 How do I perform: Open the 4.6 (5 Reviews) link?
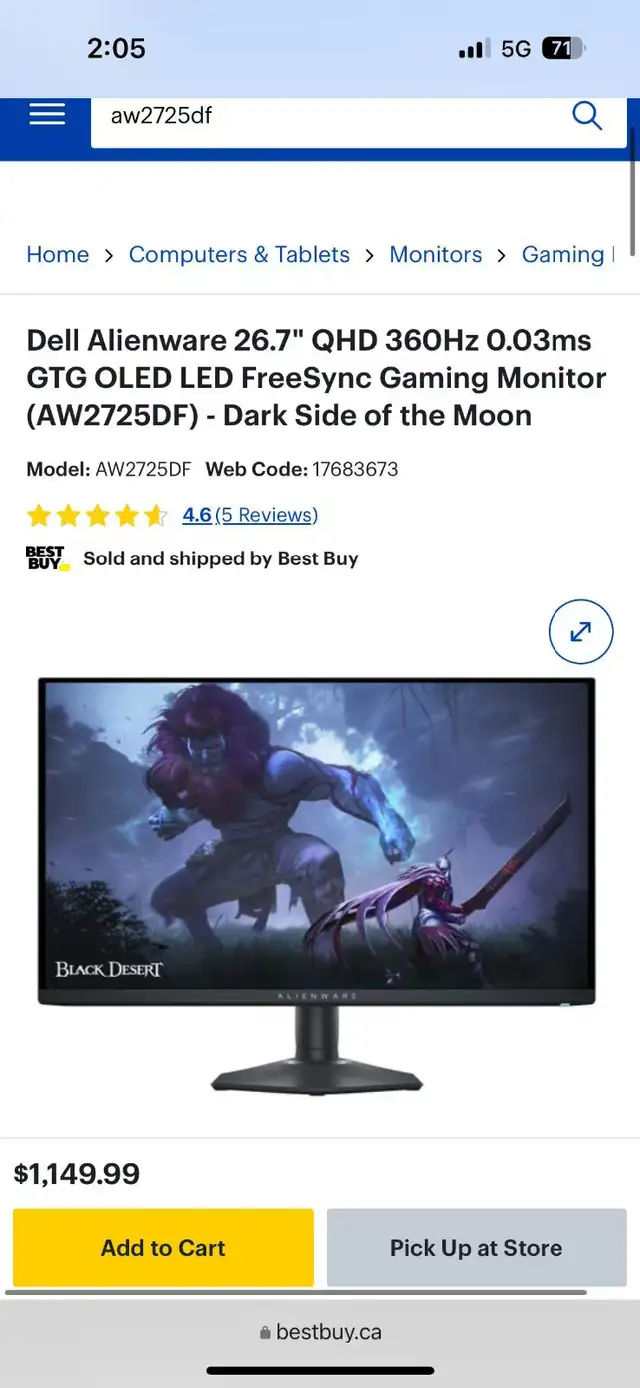pos(250,515)
